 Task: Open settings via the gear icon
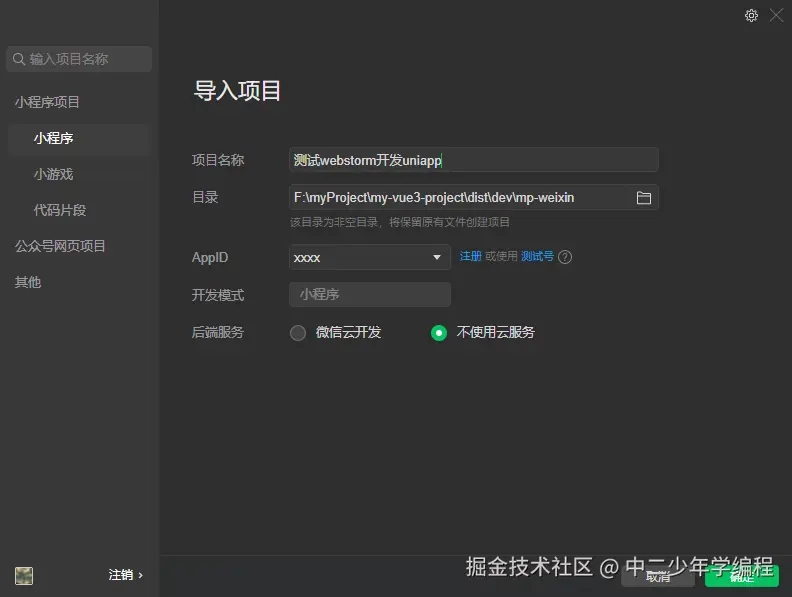click(x=751, y=16)
